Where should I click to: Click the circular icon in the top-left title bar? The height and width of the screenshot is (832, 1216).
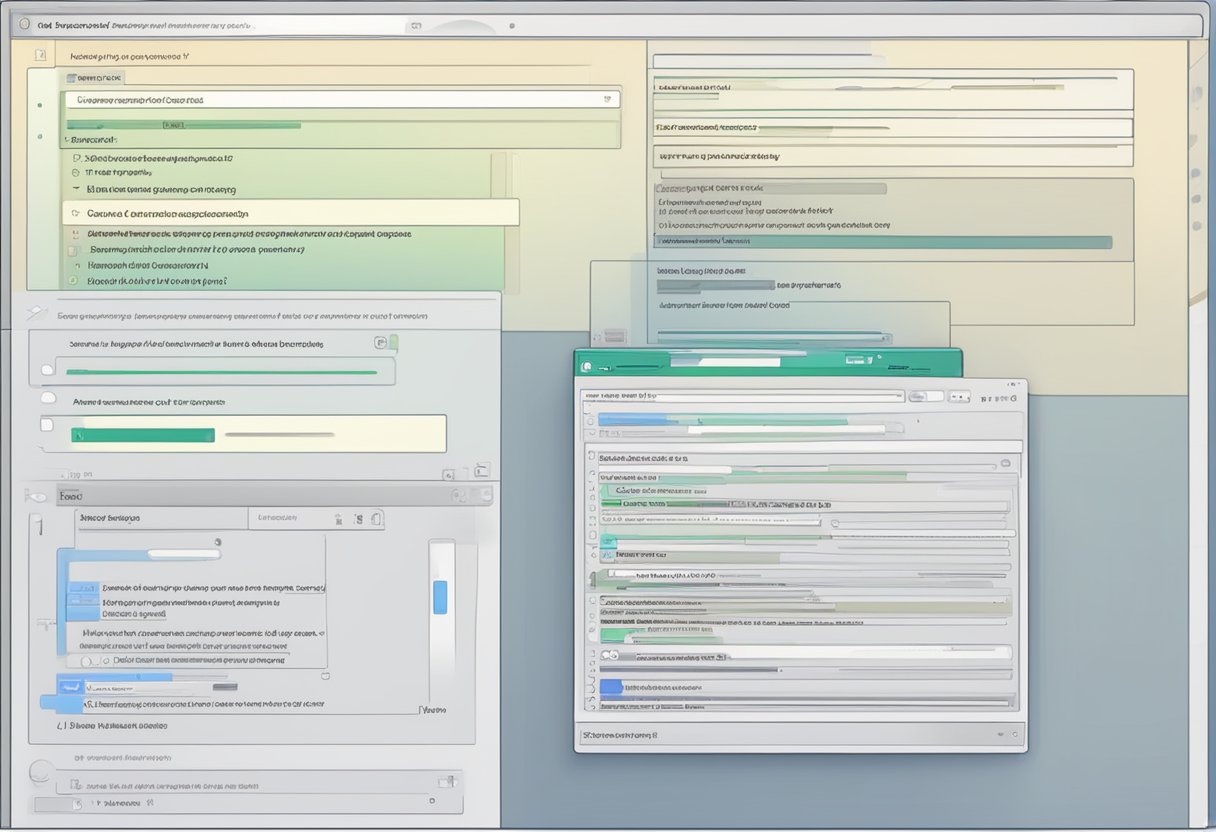[x=22, y=22]
